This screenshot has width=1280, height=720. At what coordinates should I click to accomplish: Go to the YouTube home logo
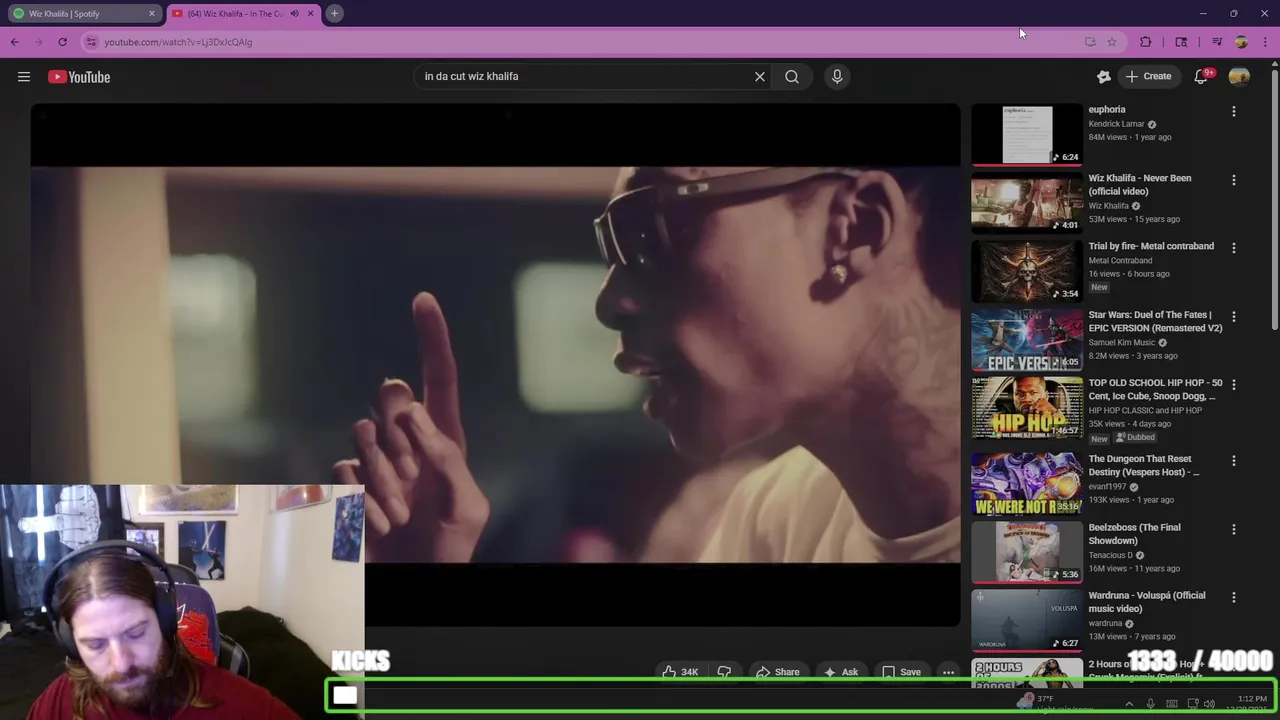[79, 77]
